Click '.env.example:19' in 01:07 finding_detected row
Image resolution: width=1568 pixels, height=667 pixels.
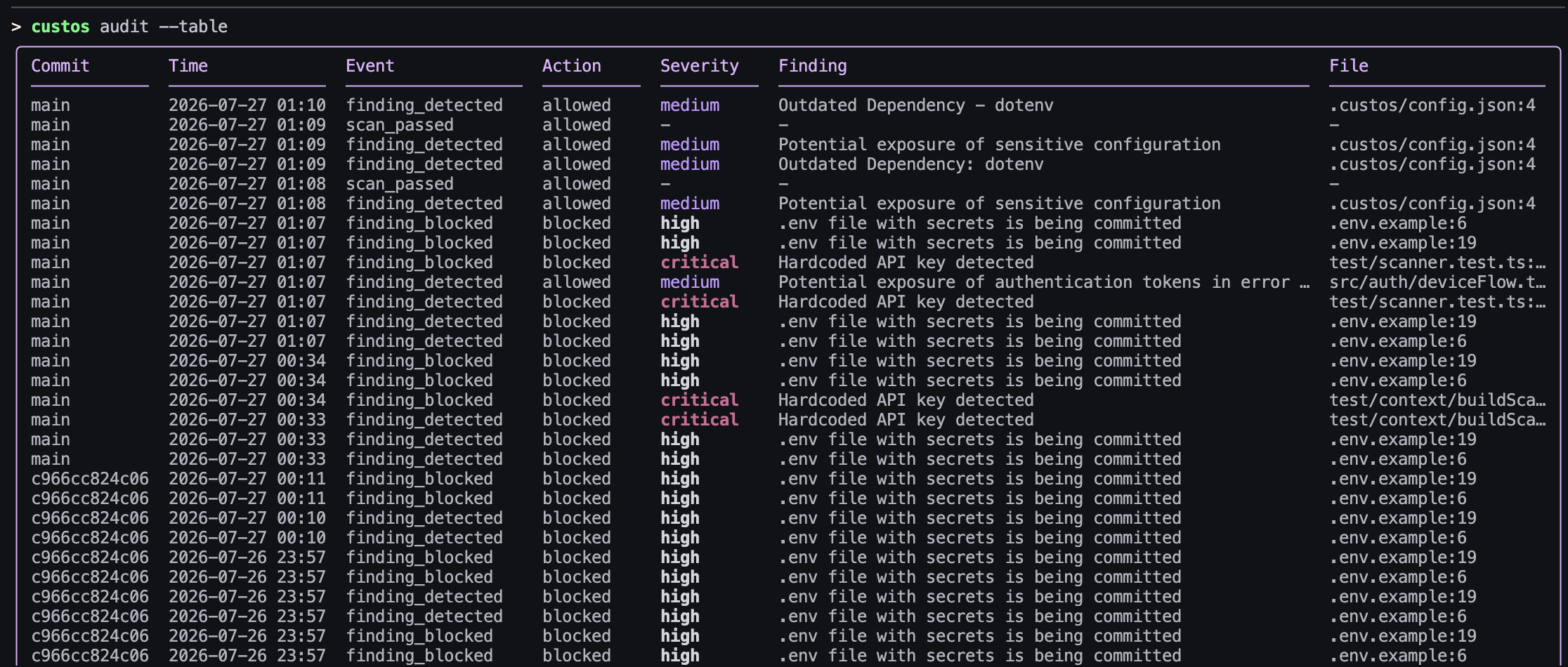(1403, 322)
